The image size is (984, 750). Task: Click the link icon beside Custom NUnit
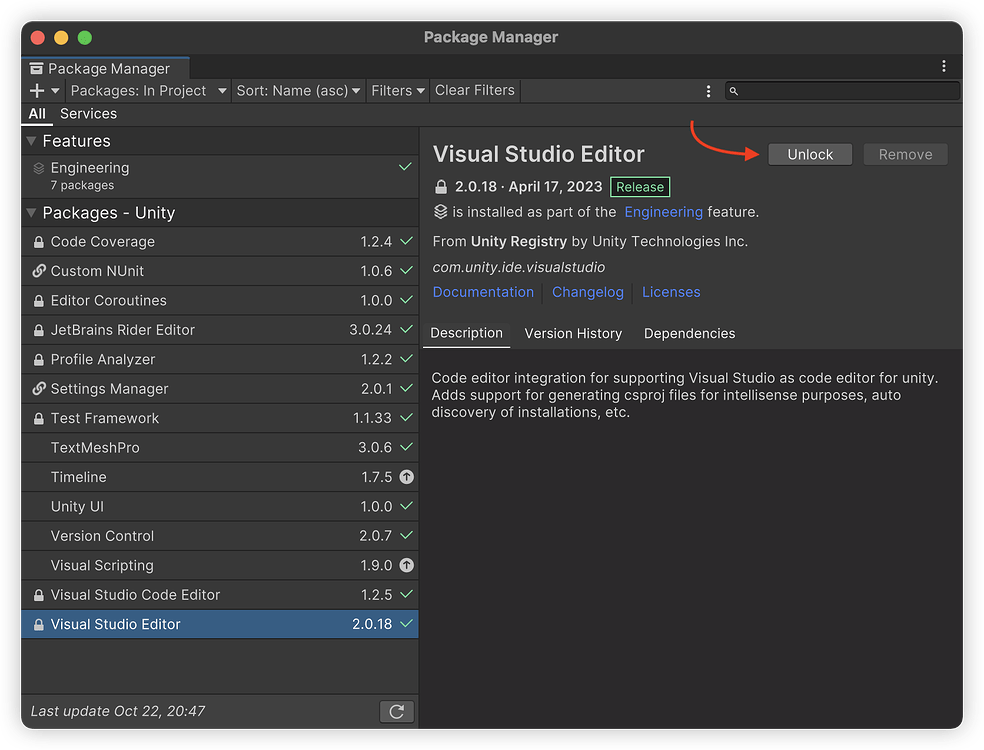39,271
